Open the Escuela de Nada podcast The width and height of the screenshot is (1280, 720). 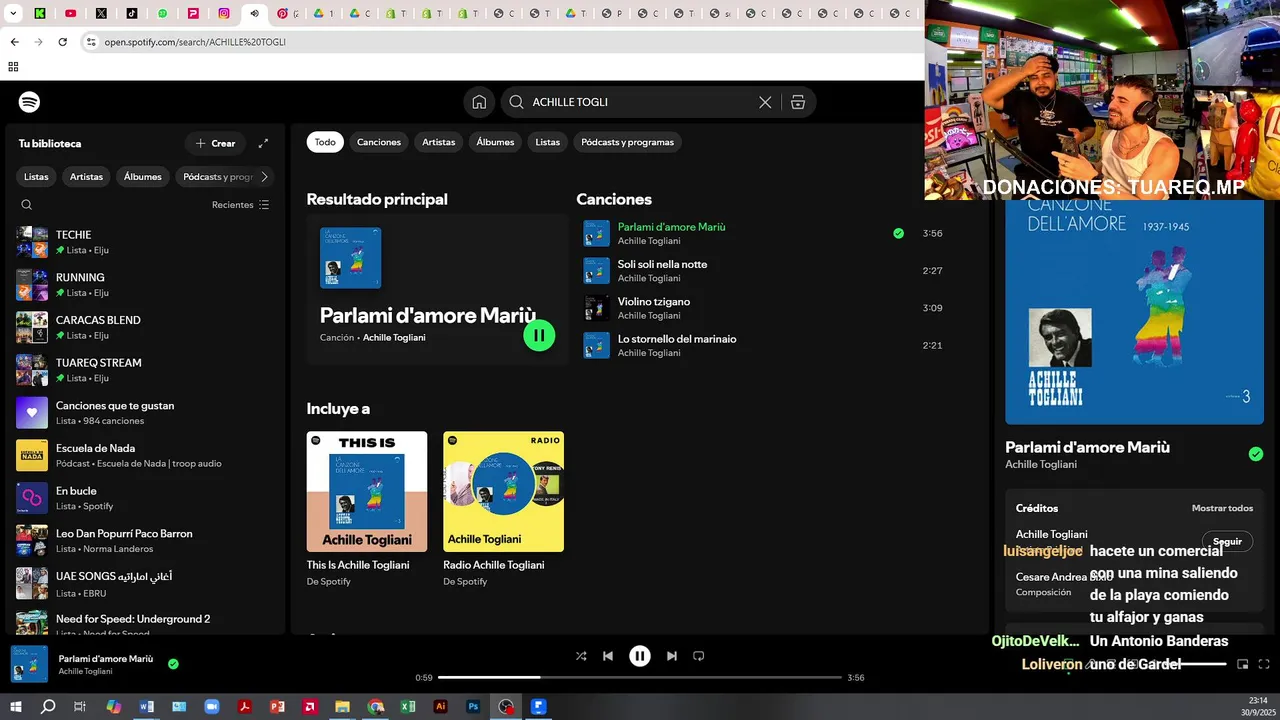145,455
